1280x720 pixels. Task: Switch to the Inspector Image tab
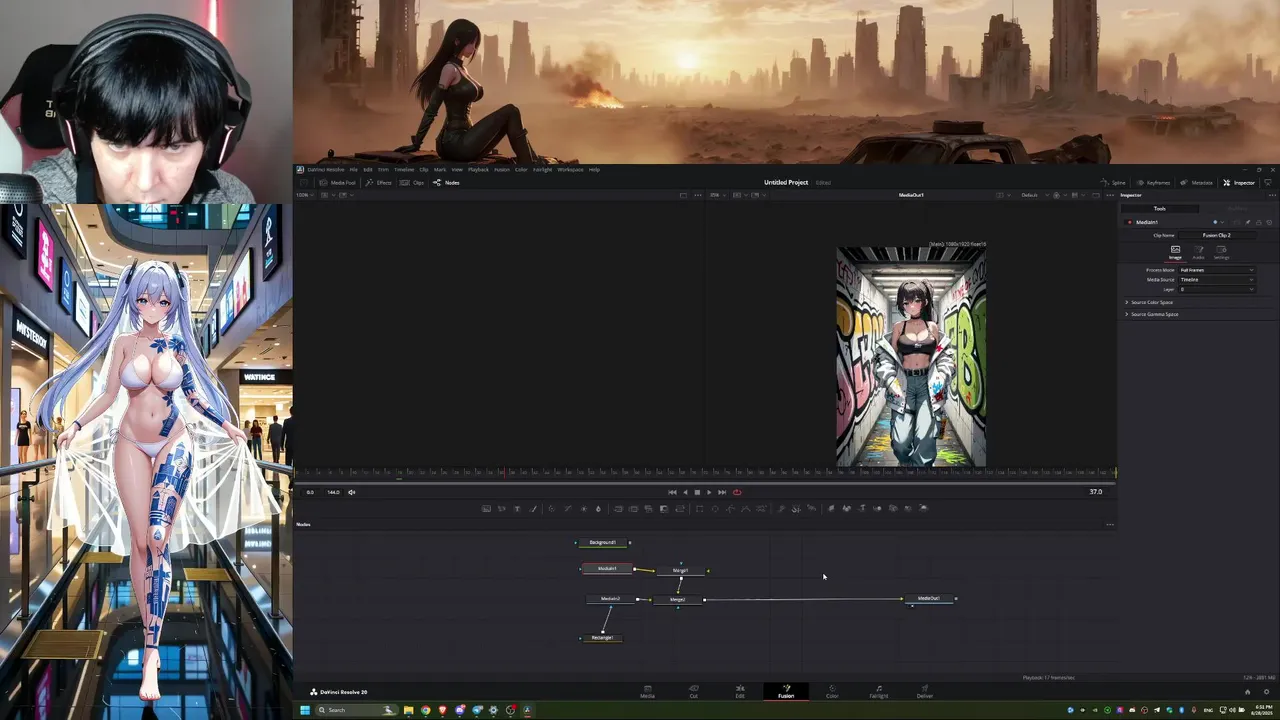click(x=1175, y=252)
